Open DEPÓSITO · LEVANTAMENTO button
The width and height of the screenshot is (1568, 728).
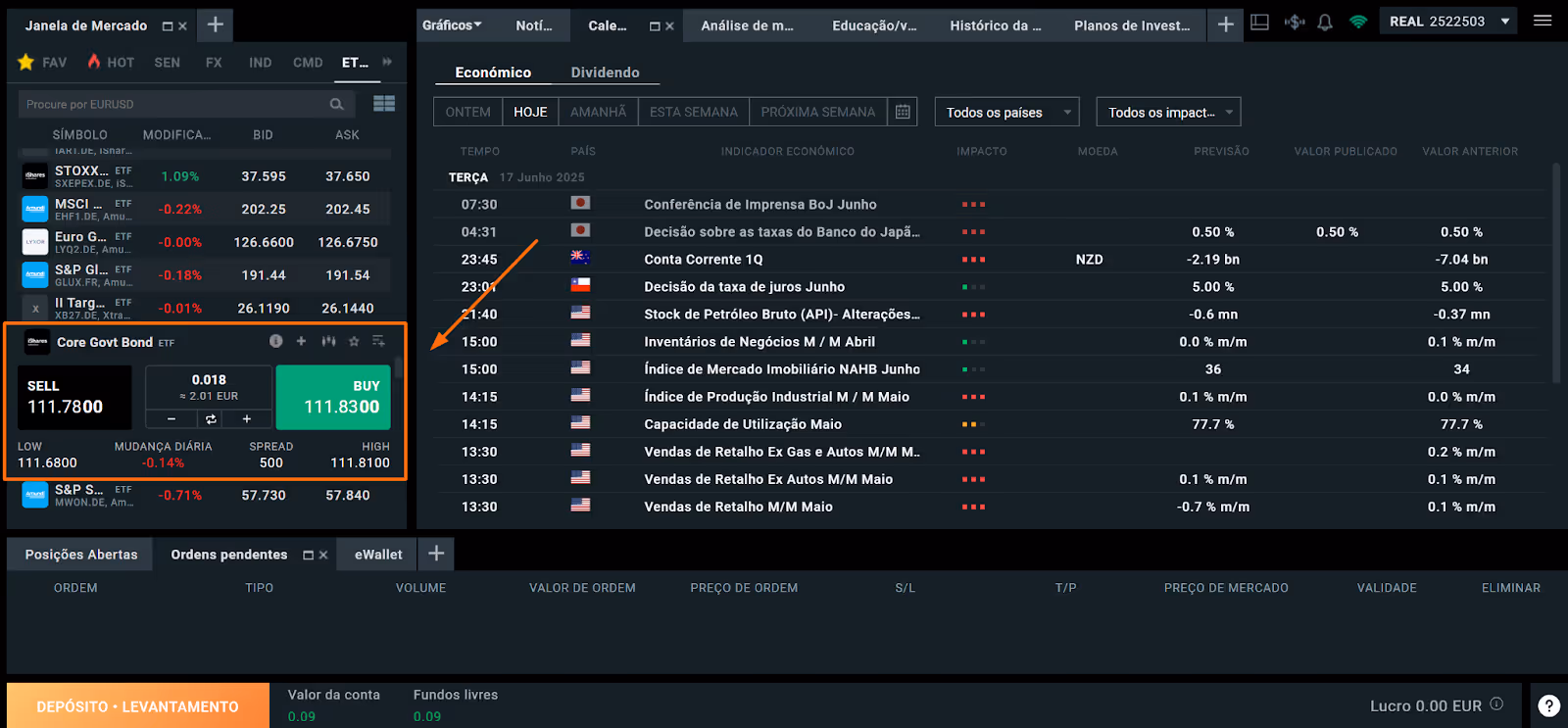[138, 705]
